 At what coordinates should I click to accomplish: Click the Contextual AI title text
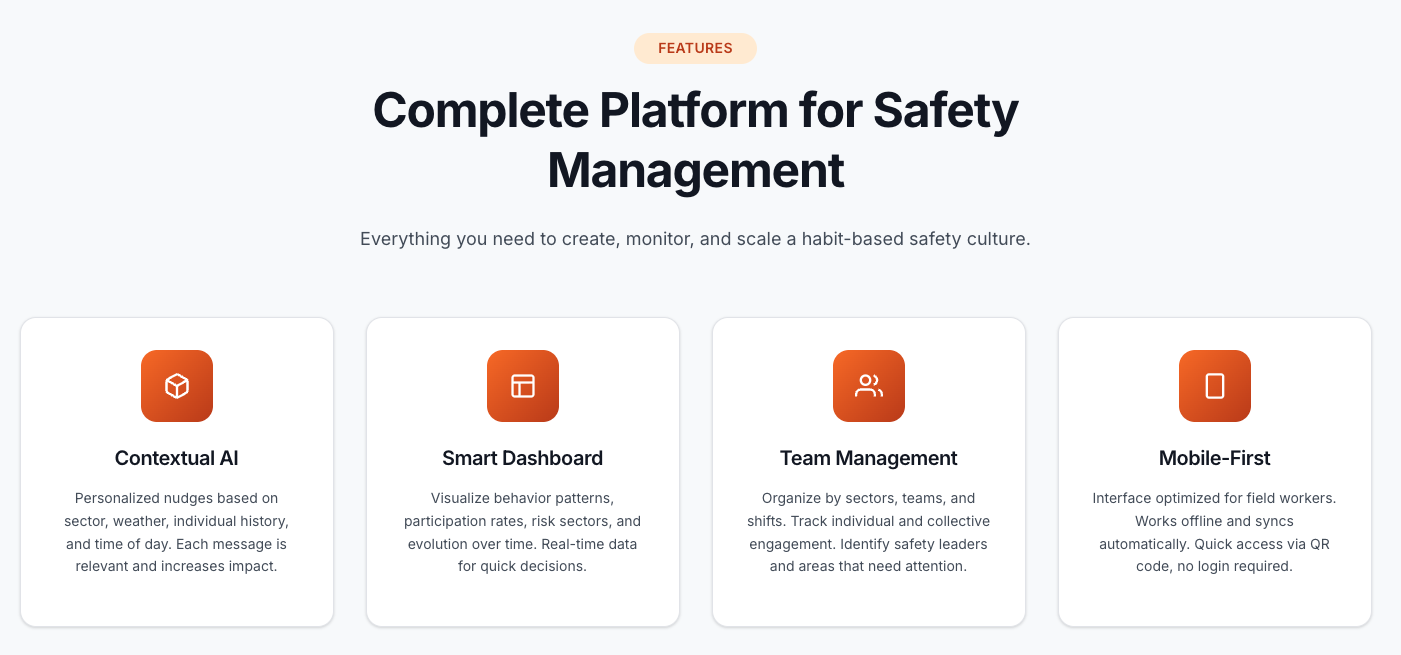pos(176,458)
